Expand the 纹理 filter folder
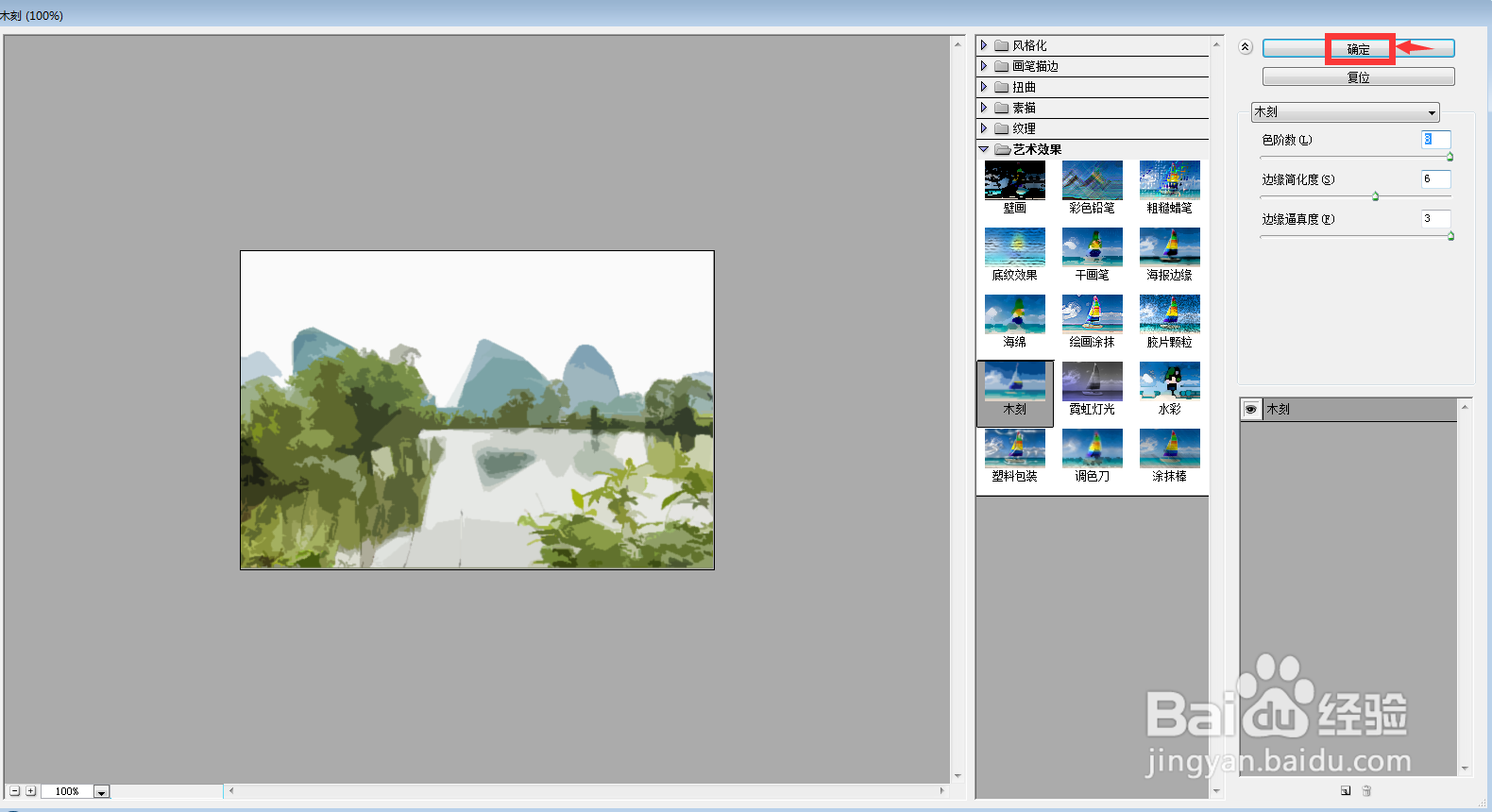This screenshot has width=1492, height=812. (984, 128)
